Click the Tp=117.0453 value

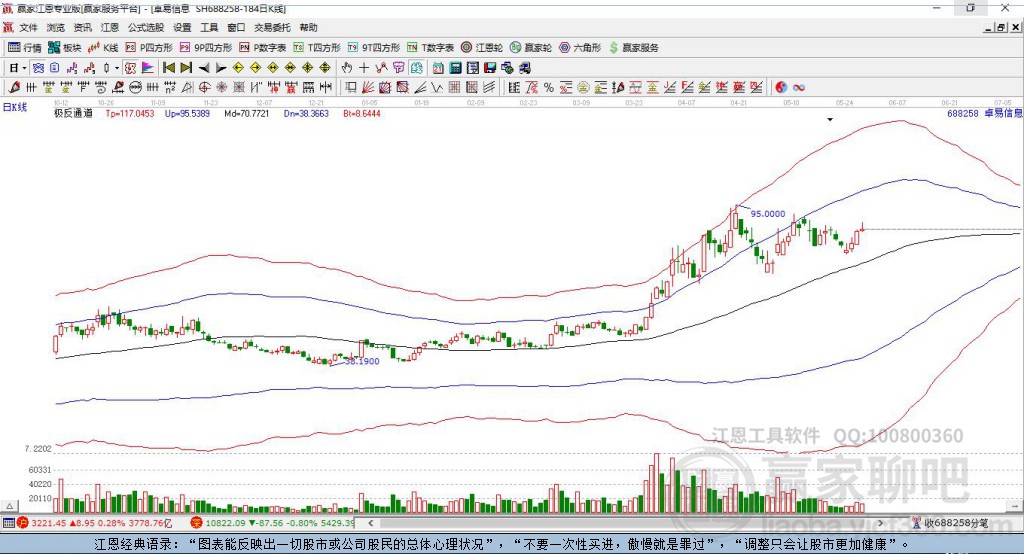[x=130, y=114]
